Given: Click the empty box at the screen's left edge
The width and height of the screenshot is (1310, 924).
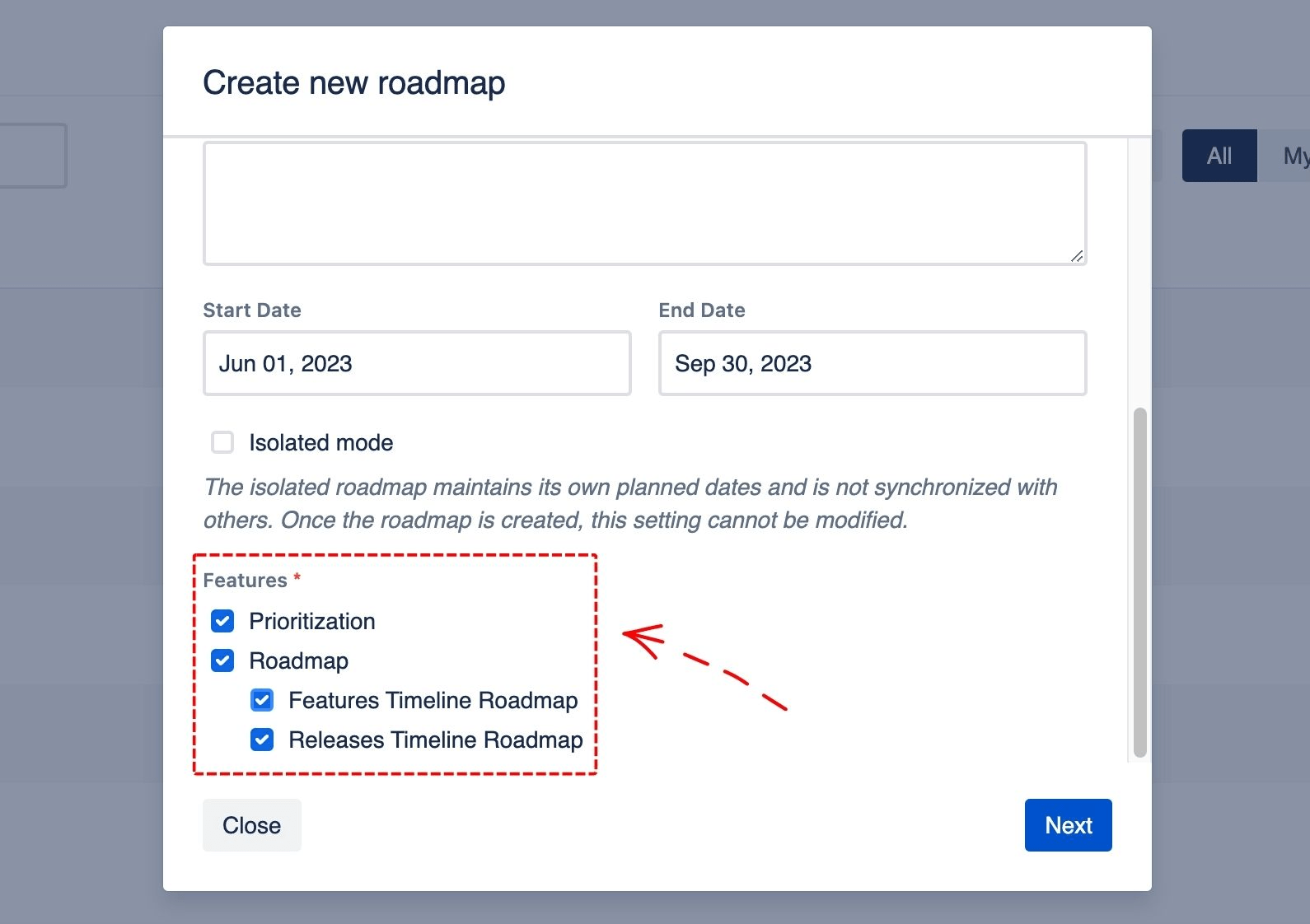Looking at the screenshot, I should 31,156.
